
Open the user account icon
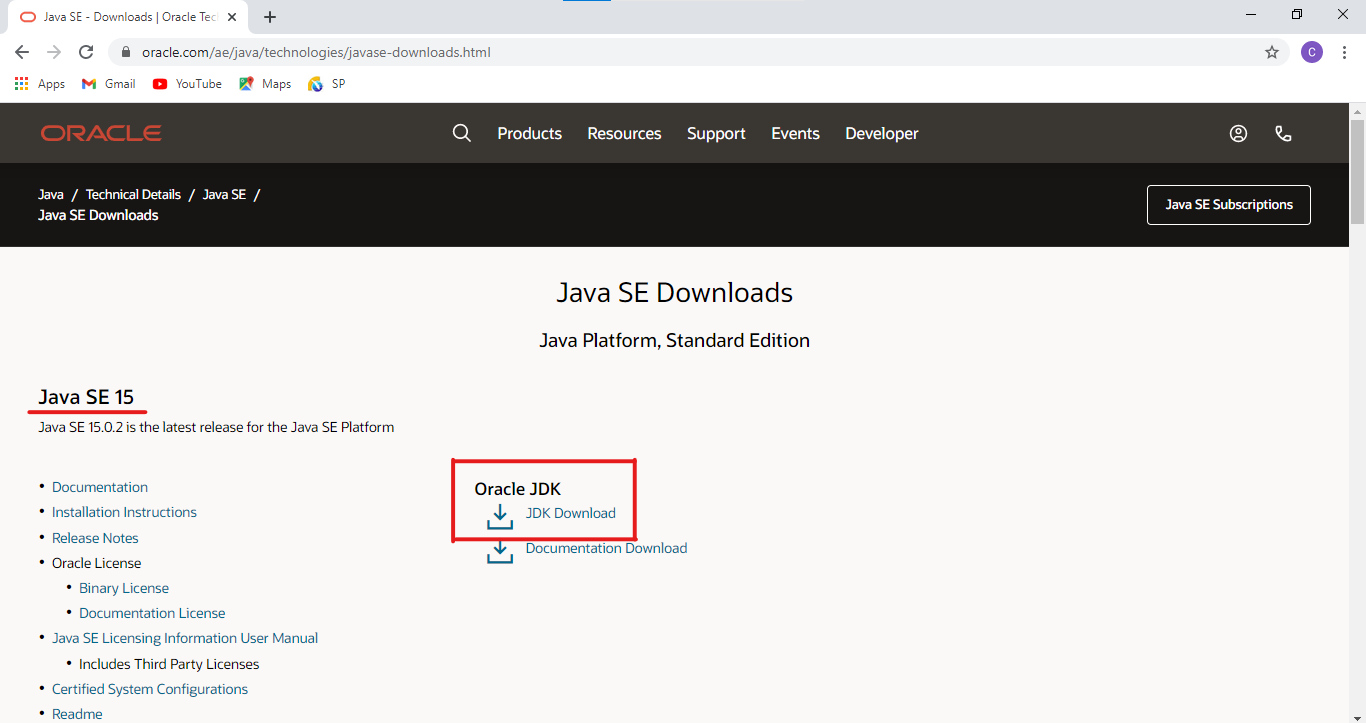(x=1238, y=132)
